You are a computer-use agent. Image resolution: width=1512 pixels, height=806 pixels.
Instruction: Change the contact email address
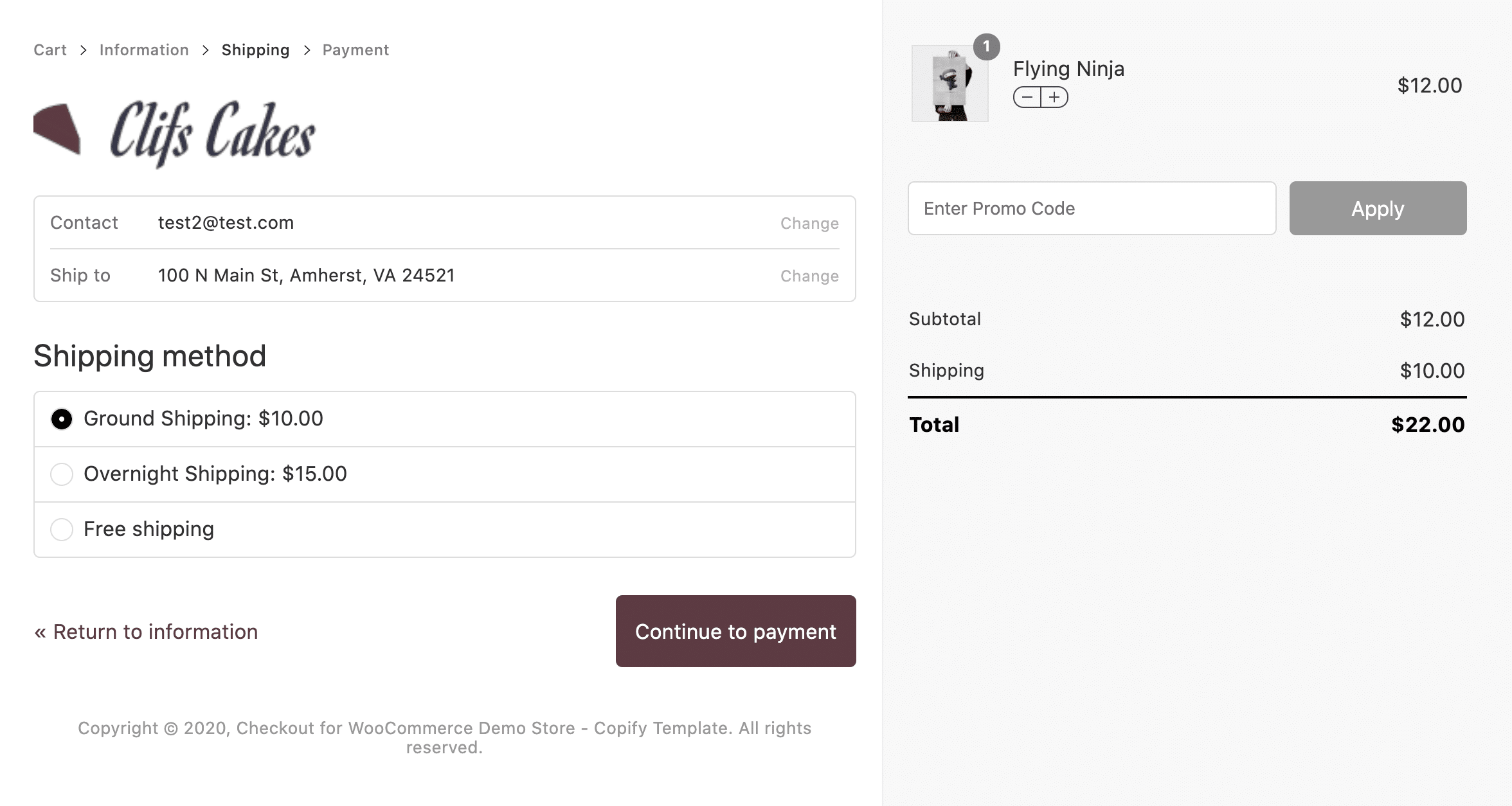point(809,223)
